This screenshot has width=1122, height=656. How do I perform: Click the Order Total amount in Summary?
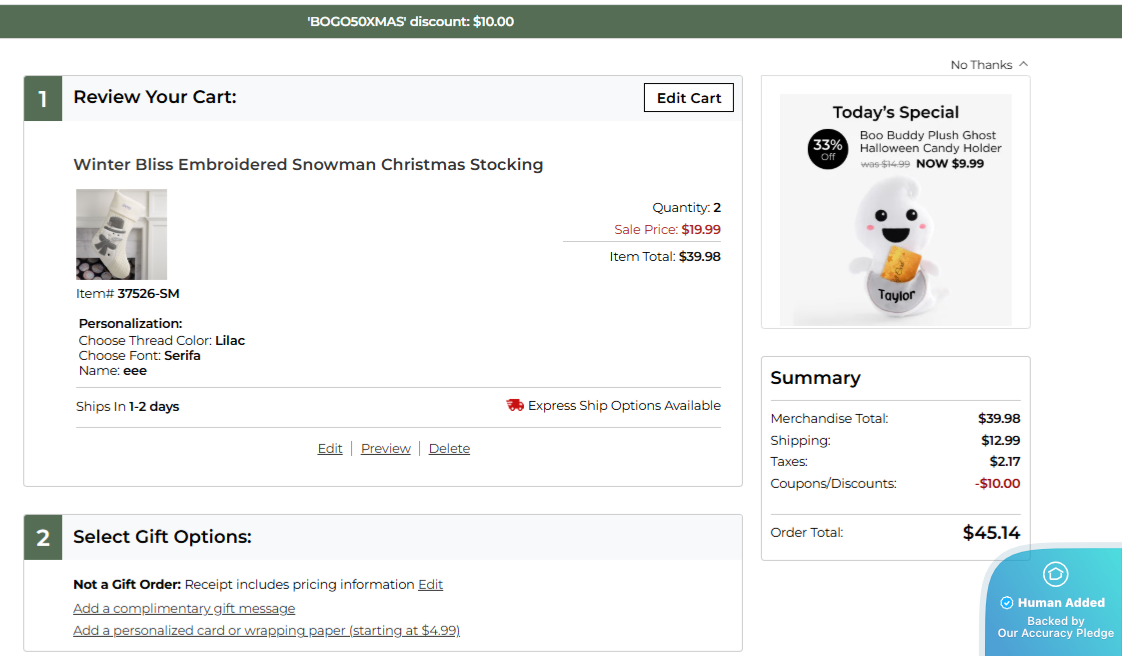(991, 532)
